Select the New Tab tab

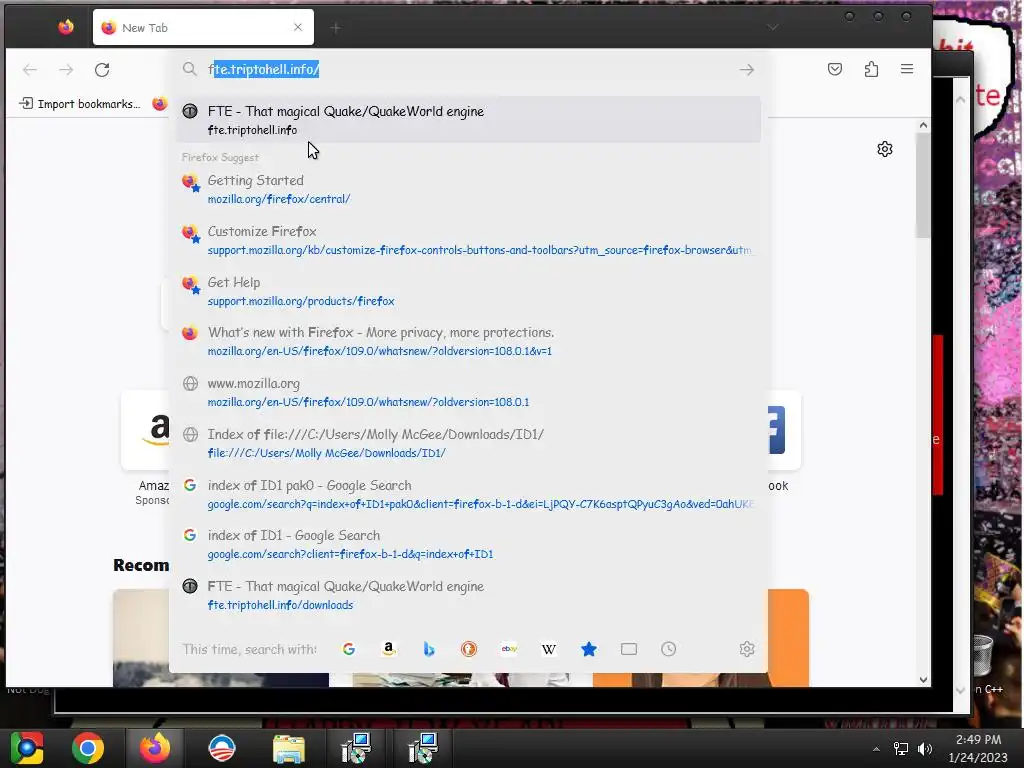coord(203,27)
